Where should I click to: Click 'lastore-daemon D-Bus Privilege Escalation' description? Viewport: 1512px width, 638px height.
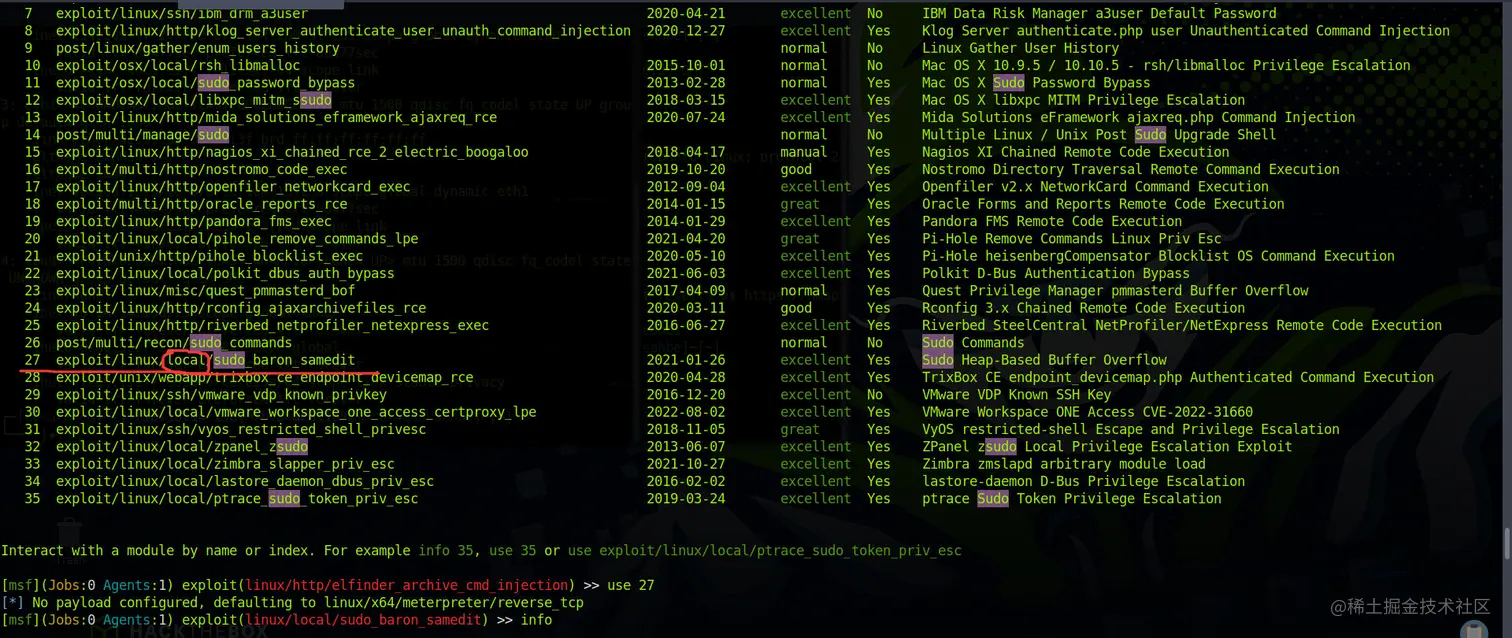[x=1083, y=481]
